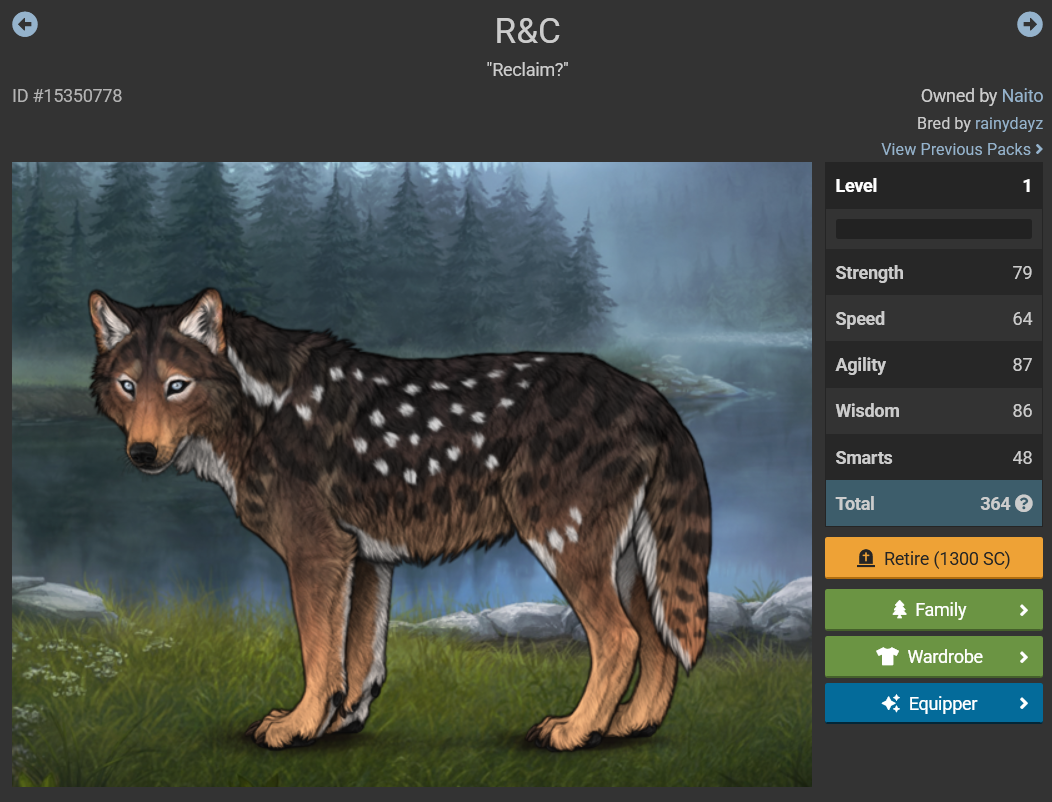Click the Strength label

[x=870, y=273]
